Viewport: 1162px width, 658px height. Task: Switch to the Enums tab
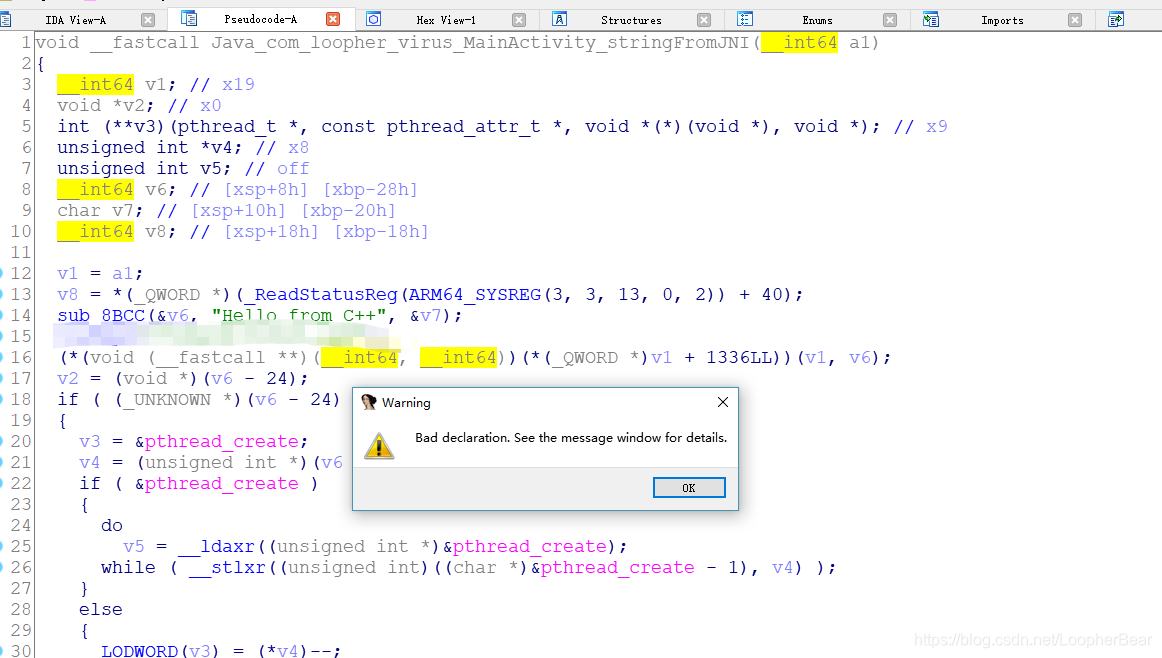coord(817,20)
